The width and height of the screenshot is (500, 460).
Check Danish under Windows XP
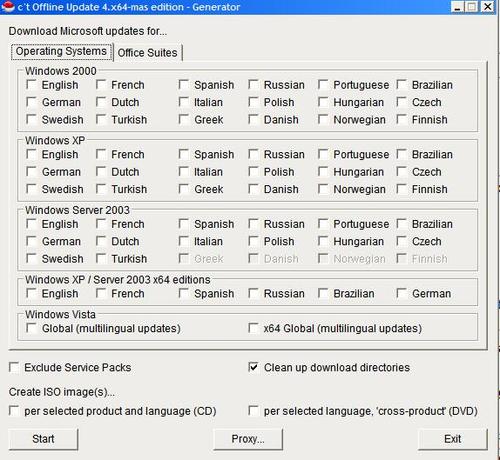tap(254, 189)
